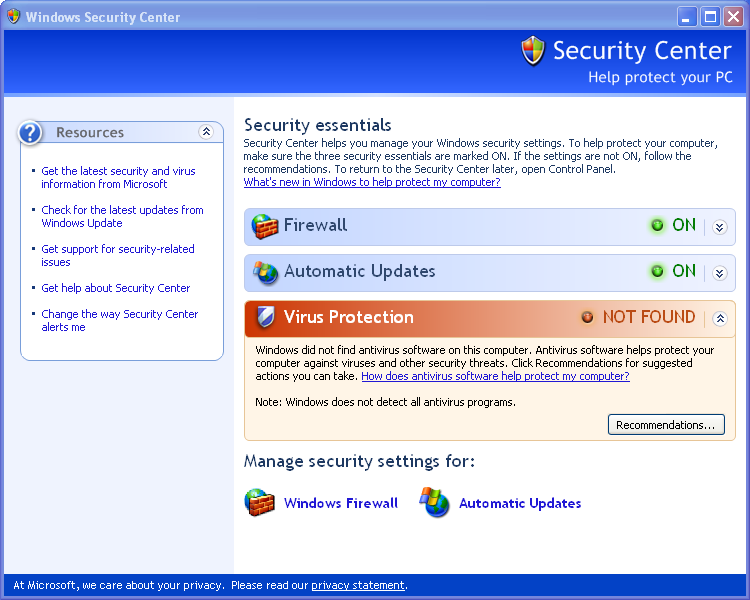Expand the Firewall section chevron

click(x=719, y=227)
